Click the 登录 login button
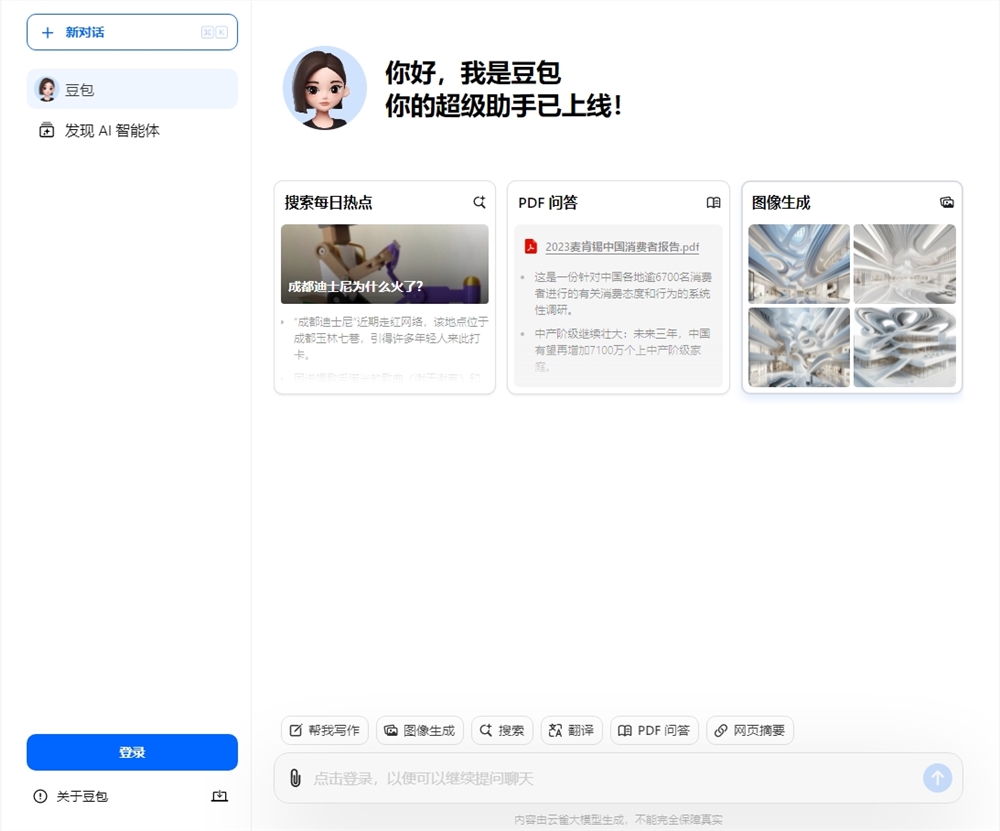Screen dimensions: 1000x831 131,752
